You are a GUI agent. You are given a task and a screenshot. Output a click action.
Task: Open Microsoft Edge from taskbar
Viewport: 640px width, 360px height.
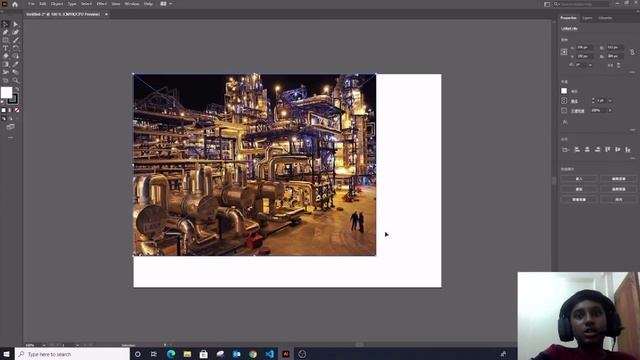point(171,354)
